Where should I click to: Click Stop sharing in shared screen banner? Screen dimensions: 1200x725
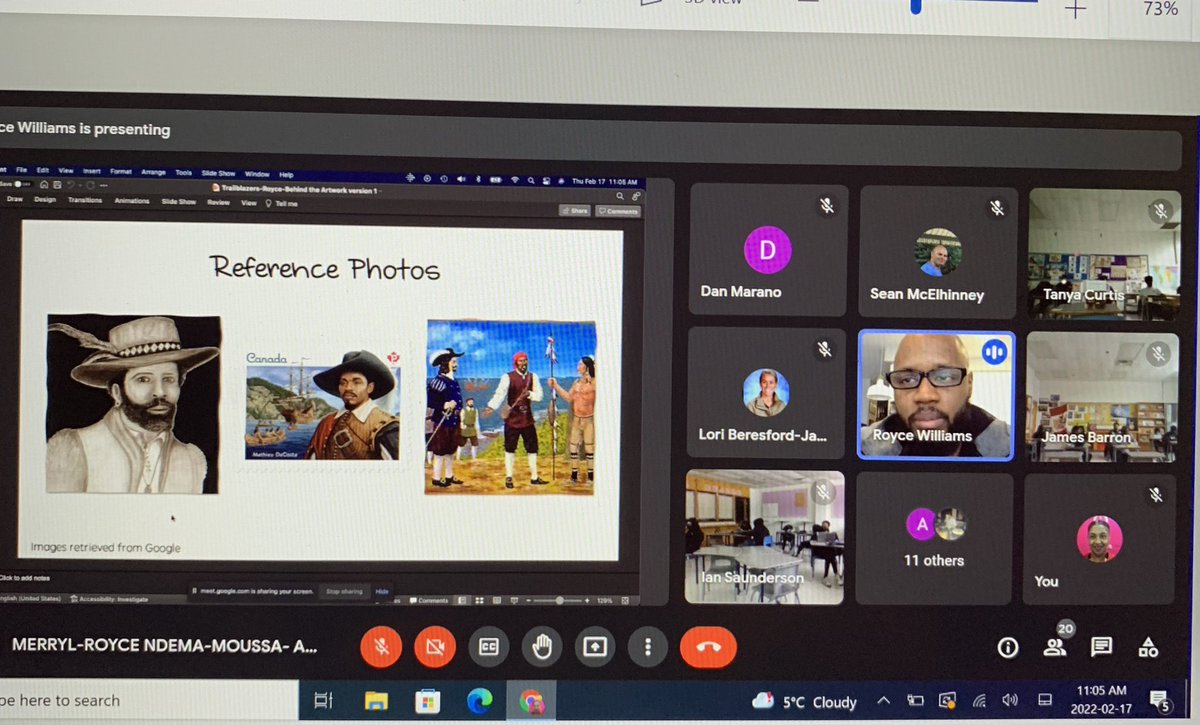pyautogui.click(x=344, y=591)
